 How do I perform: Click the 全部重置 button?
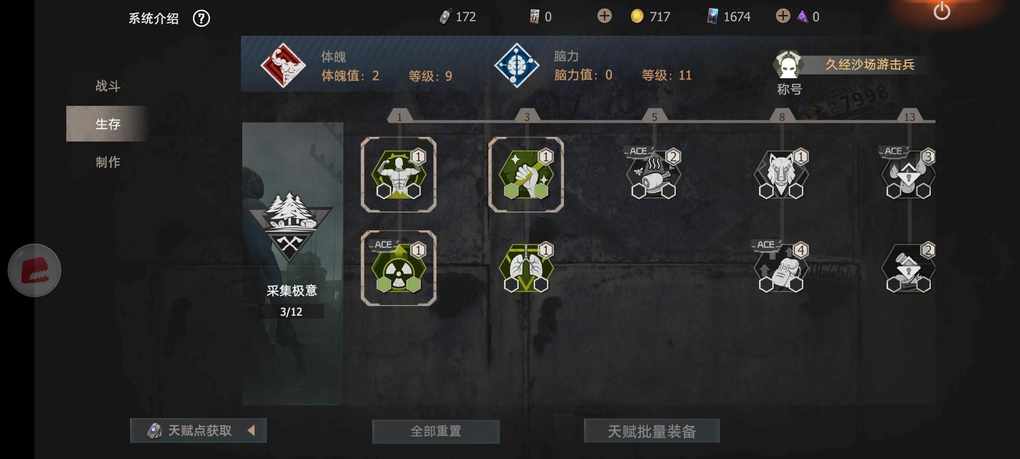point(436,431)
